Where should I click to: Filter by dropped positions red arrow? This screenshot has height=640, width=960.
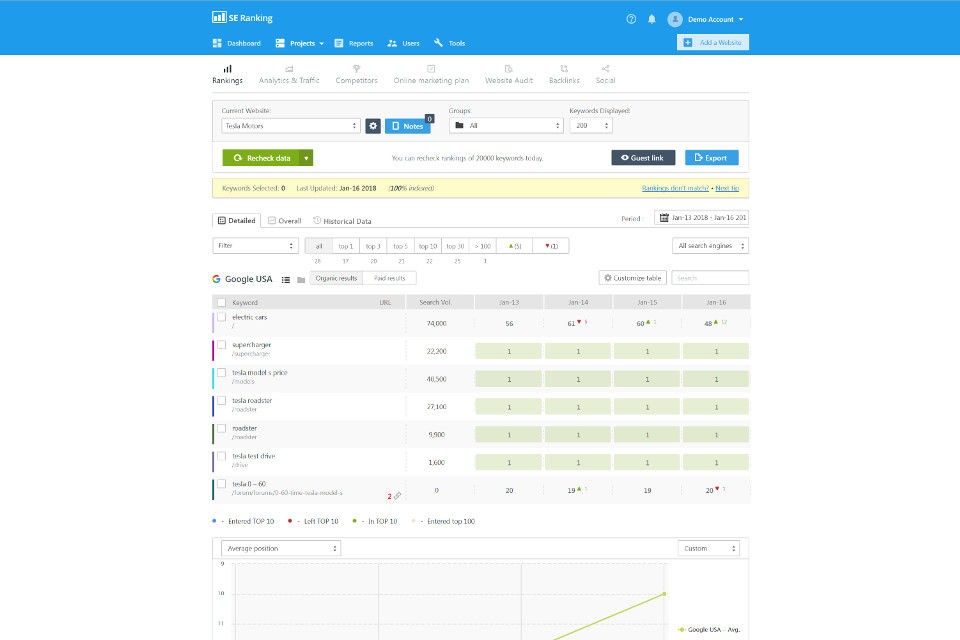(x=550, y=246)
